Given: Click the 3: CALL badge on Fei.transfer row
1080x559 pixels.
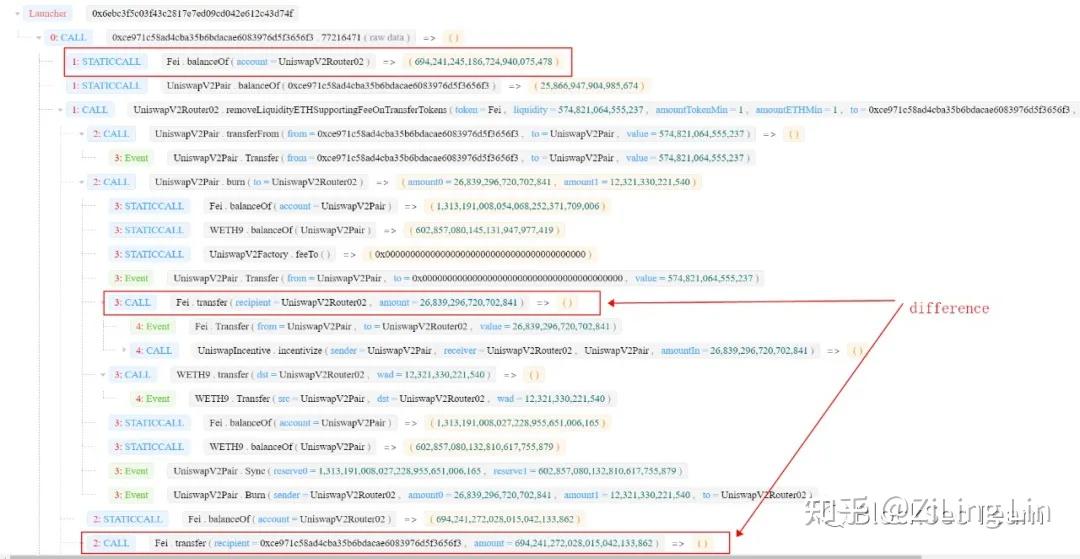Looking at the screenshot, I should coord(133,302).
